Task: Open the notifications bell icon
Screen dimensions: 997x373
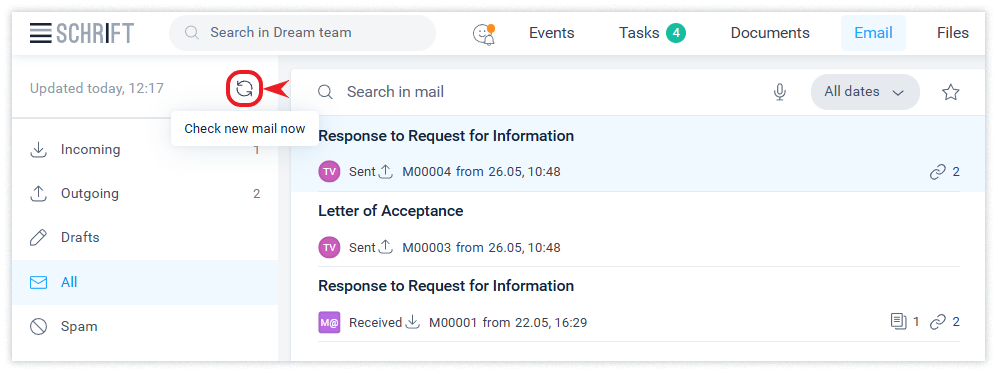Action: (485, 33)
